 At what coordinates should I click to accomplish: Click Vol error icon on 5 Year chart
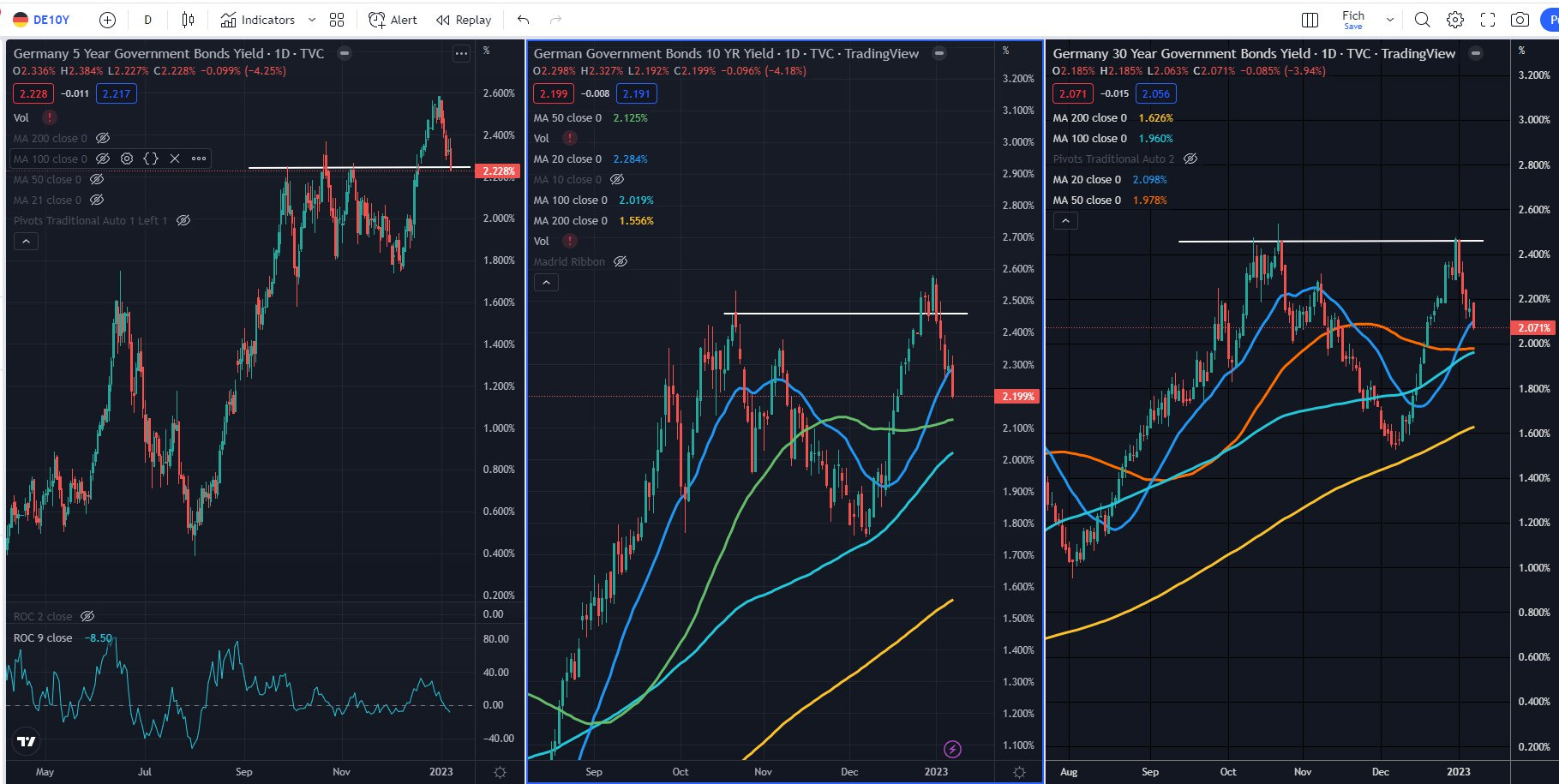50,117
